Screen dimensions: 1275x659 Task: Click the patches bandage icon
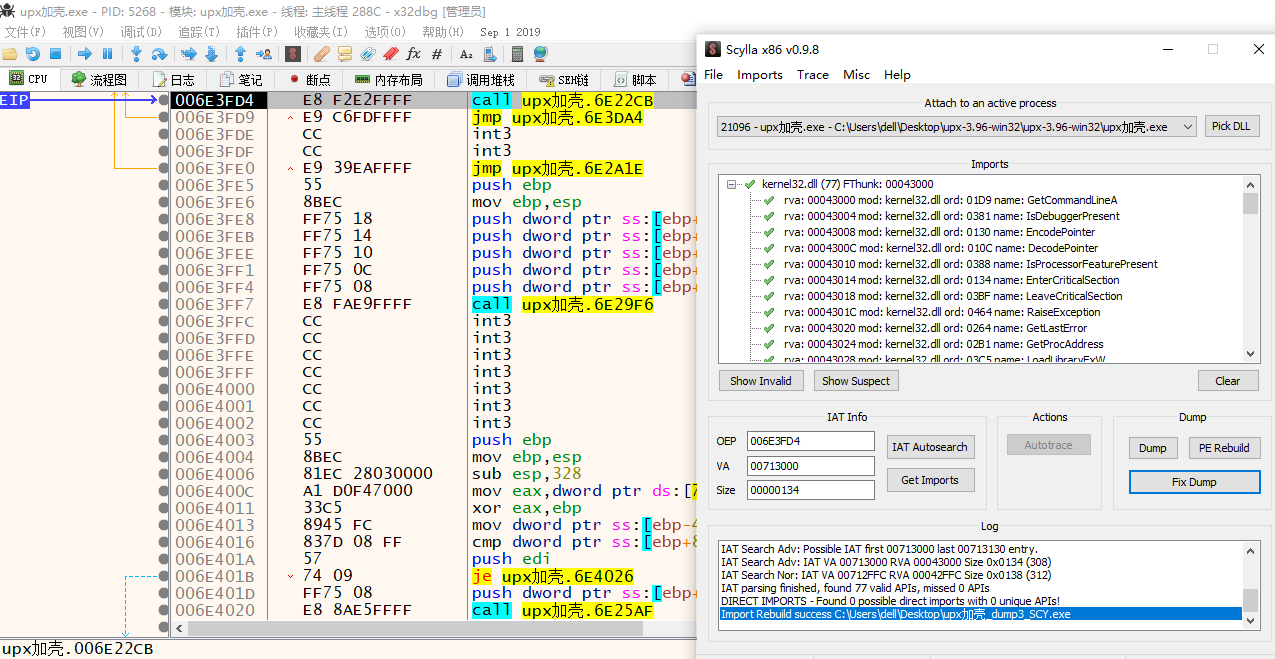click(321, 54)
